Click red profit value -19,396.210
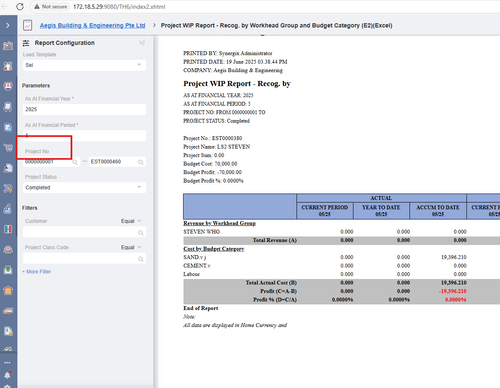 (x=452, y=291)
